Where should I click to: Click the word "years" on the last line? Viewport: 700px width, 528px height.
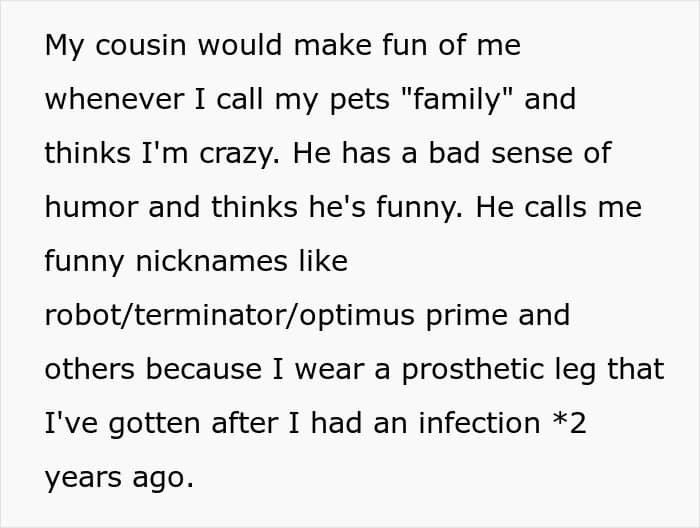tap(84, 478)
